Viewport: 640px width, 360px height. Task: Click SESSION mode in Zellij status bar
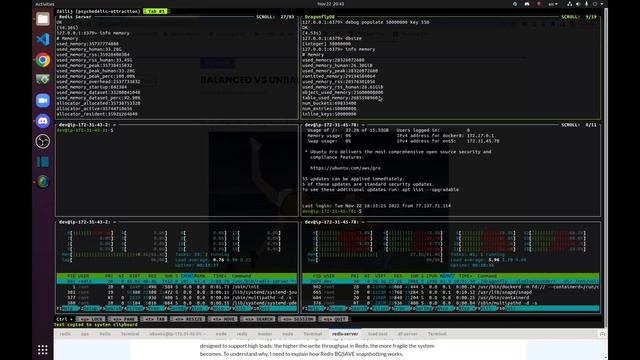pyautogui.click(x=298, y=319)
